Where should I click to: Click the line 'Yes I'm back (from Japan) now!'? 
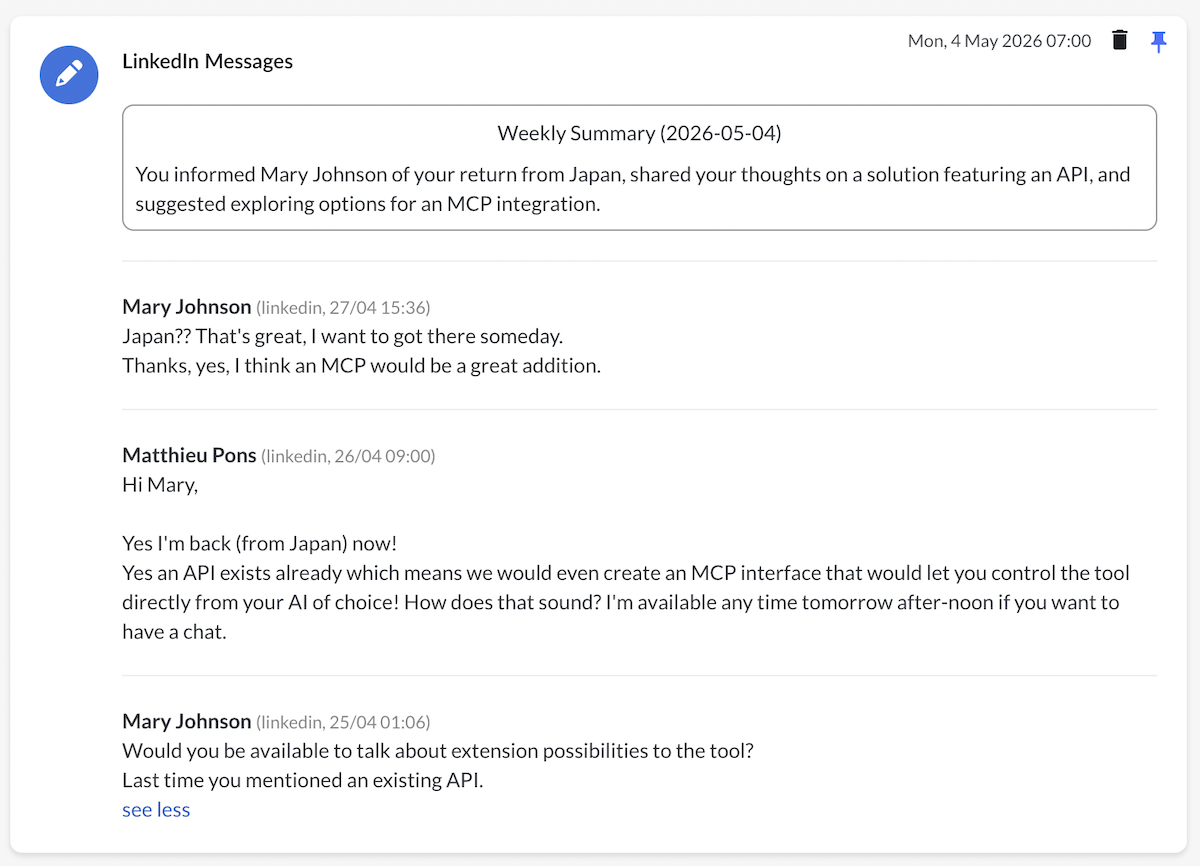click(x=260, y=544)
